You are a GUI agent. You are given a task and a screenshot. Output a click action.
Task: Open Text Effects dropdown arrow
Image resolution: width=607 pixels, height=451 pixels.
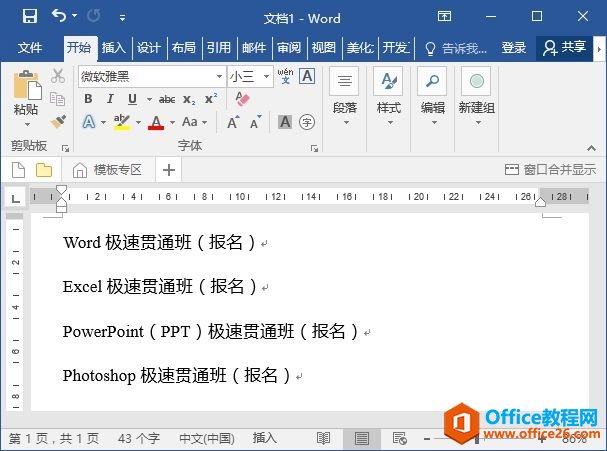pyautogui.click(x=103, y=123)
